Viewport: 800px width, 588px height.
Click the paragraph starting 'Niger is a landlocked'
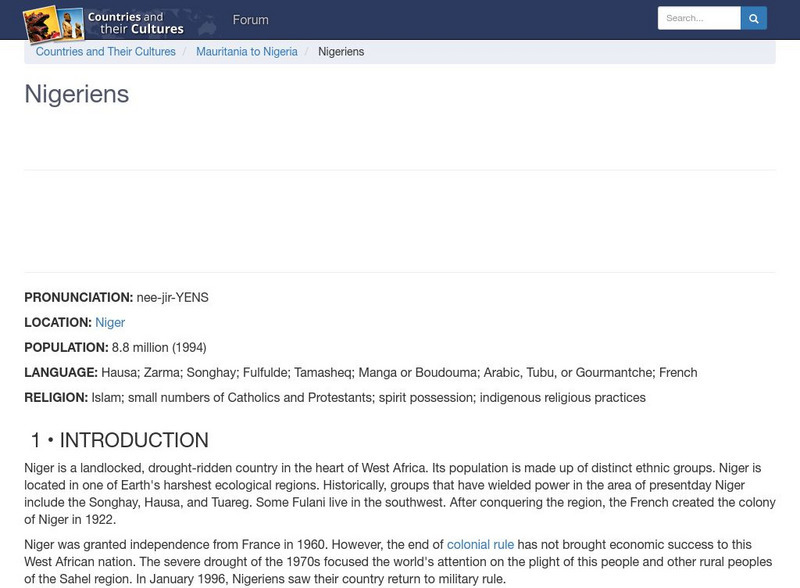(x=392, y=494)
